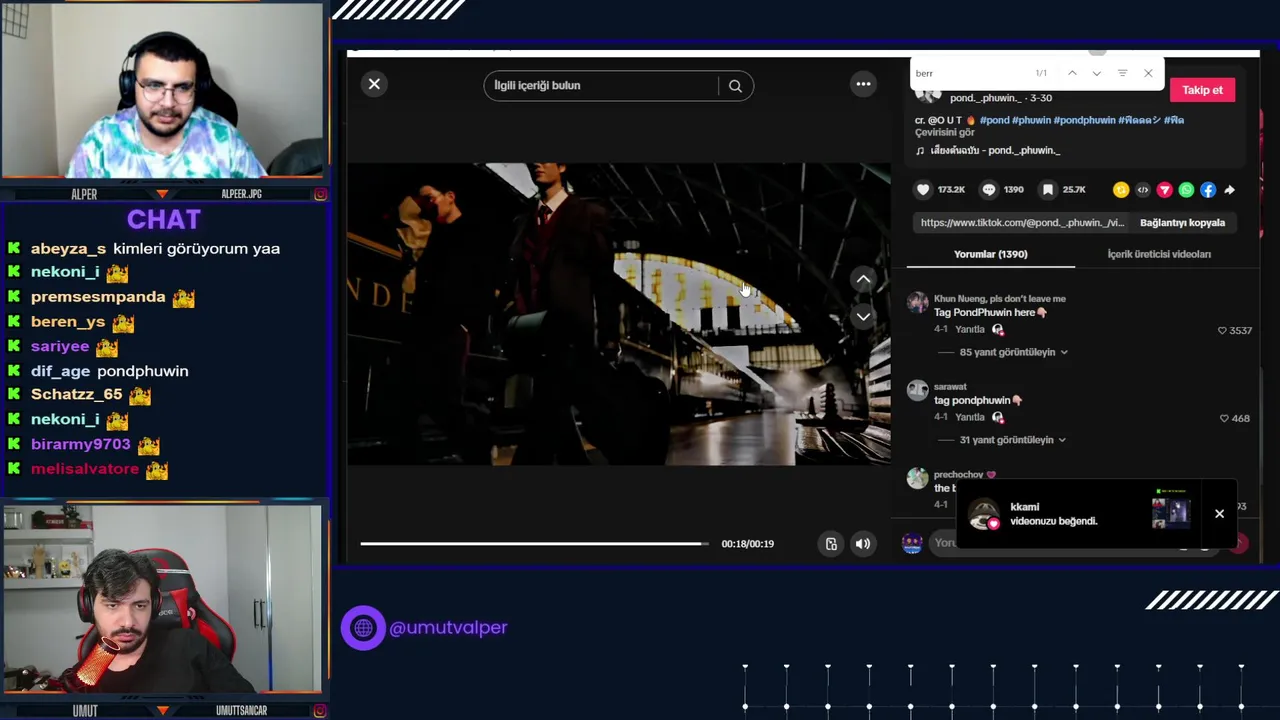Share via the red send icon
Viewport: 1280px width, 720px height.
click(1165, 190)
